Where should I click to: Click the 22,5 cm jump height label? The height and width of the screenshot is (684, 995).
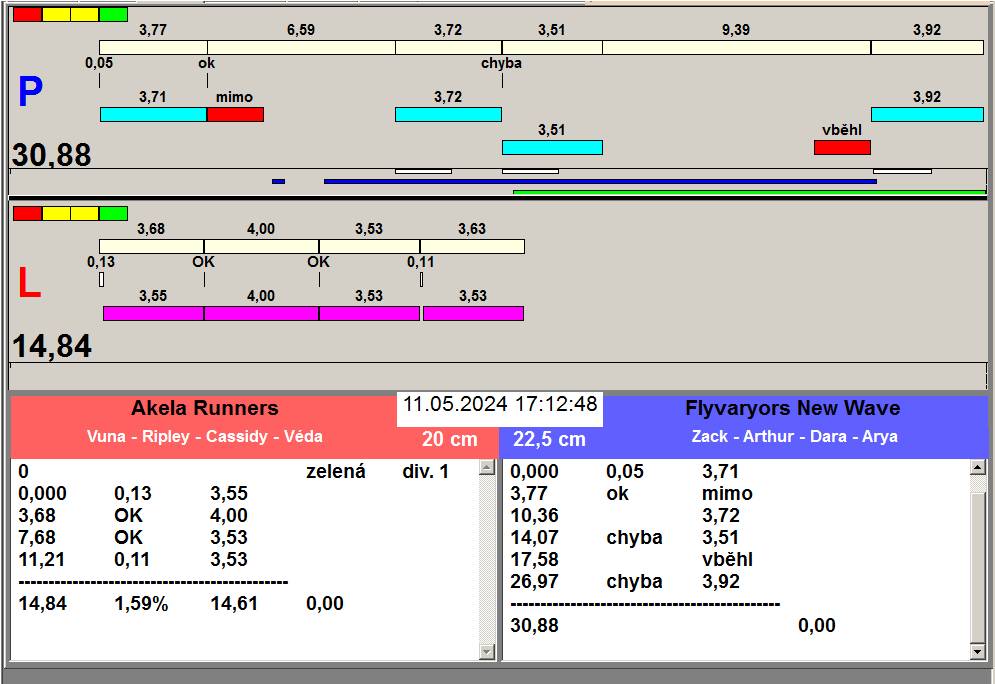[549, 440]
